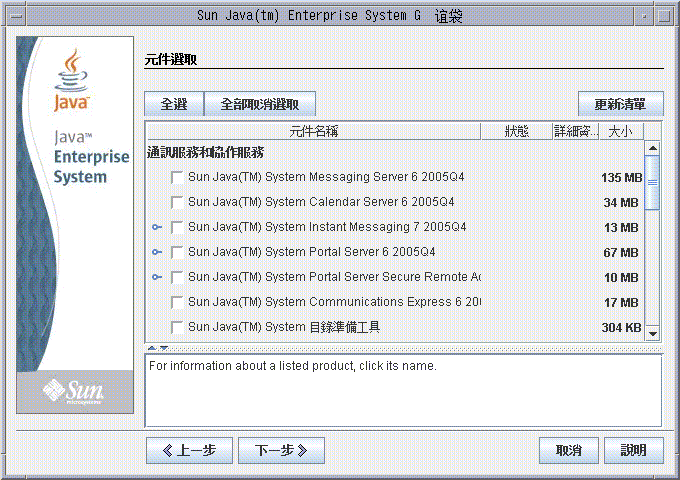Check Sun Java System Instant Messaging 7 2005Q4

pyautogui.click(x=177, y=227)
